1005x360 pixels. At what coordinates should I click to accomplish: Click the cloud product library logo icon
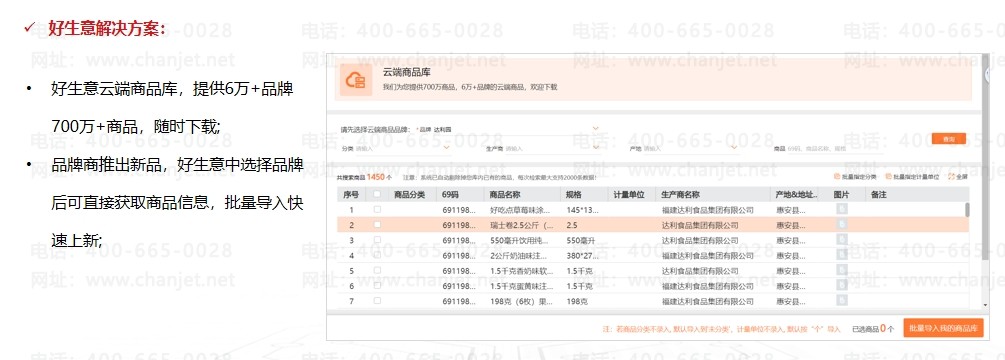point(355,80)
